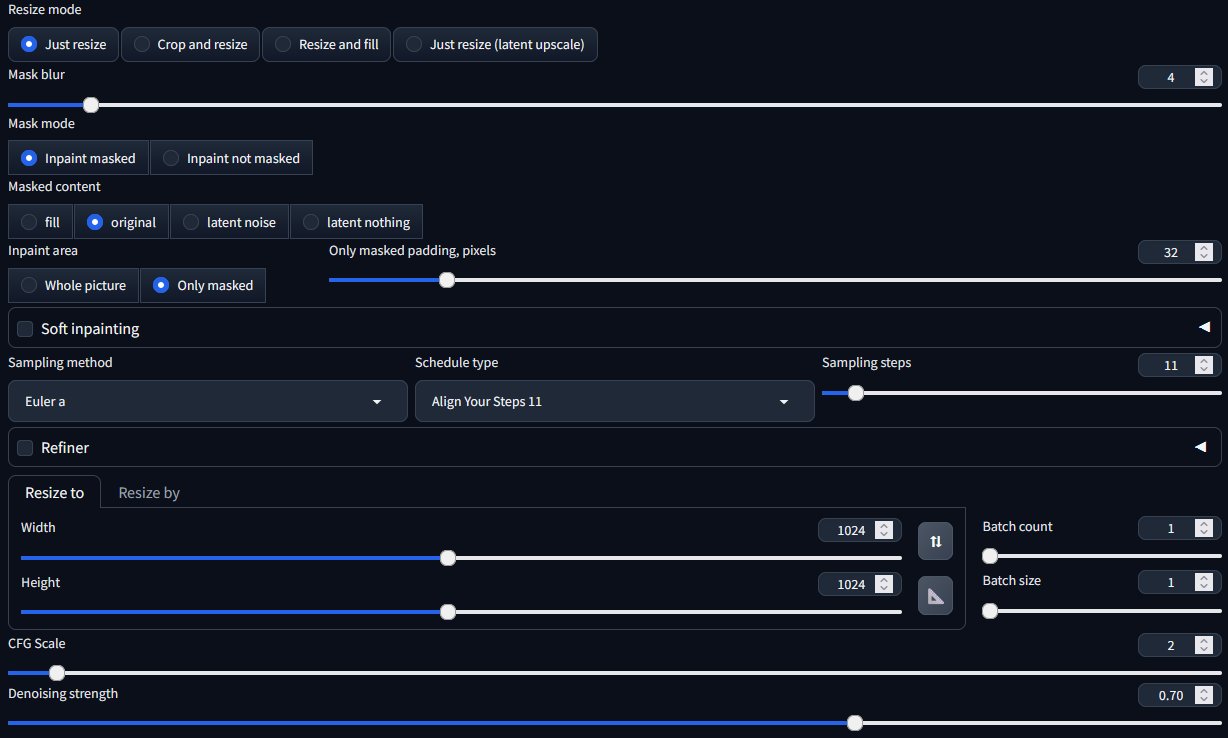This screenshot has height=738, width=1228.
Task: Click the Width slider handle
Action: [448, 557]
